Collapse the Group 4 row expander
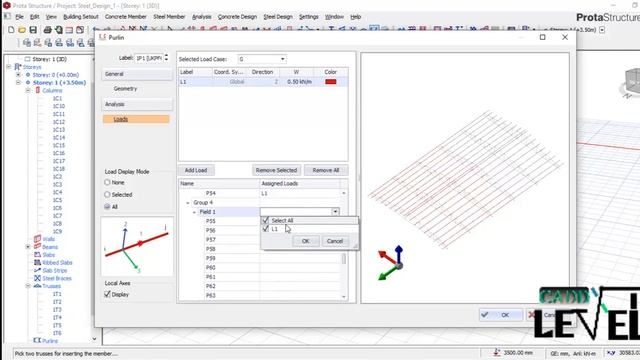Viewport: 640px width, 360px height. coord(188,203)
